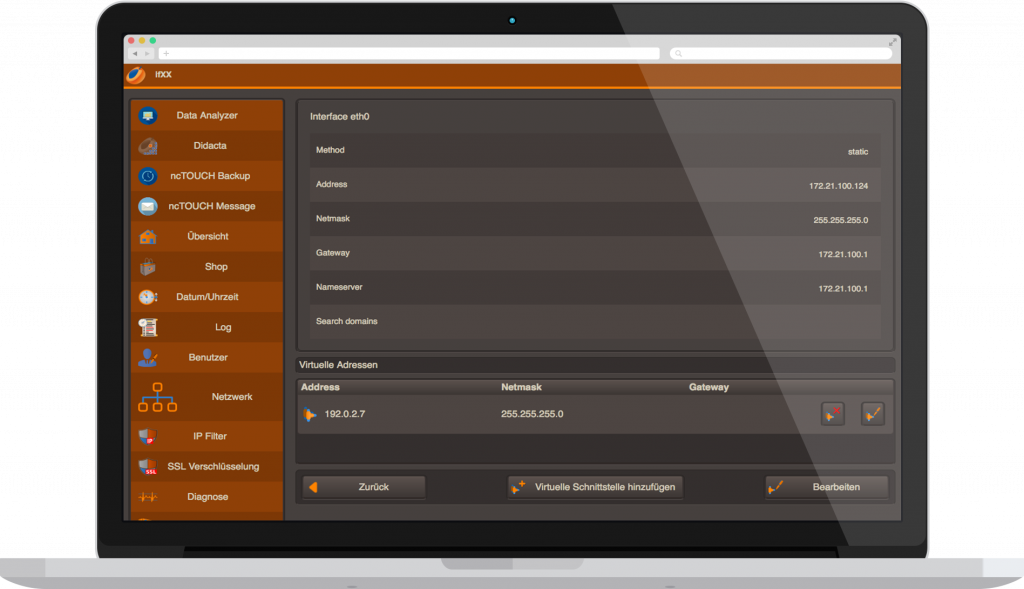Click virtual address 192.0.2.7 text

point(345,414)
